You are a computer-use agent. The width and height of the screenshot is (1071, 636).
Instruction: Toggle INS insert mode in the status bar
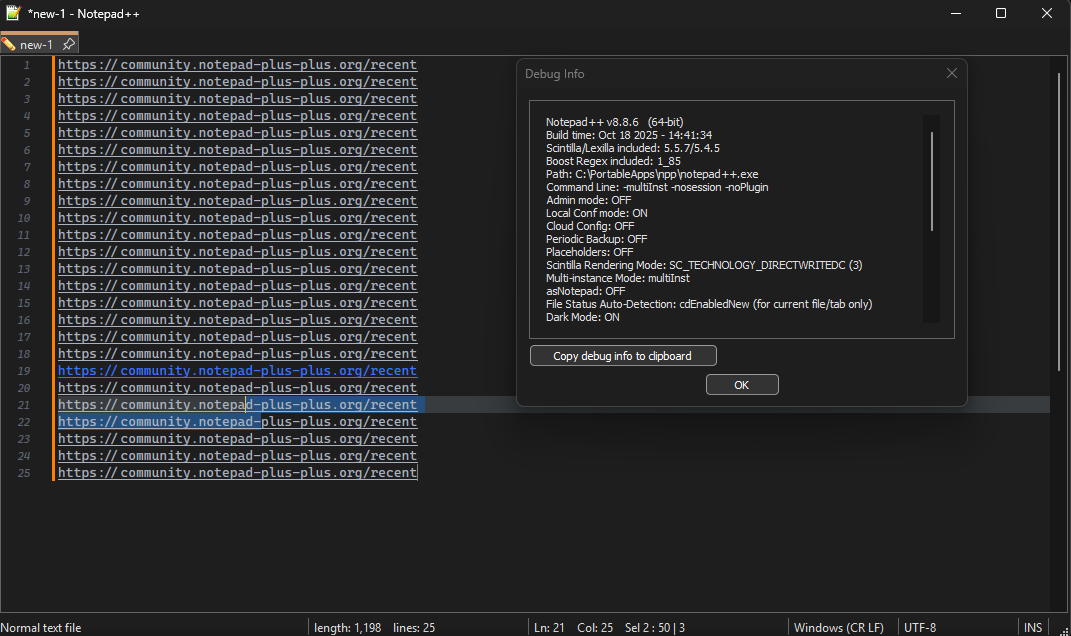click(x=1032, y=627)
